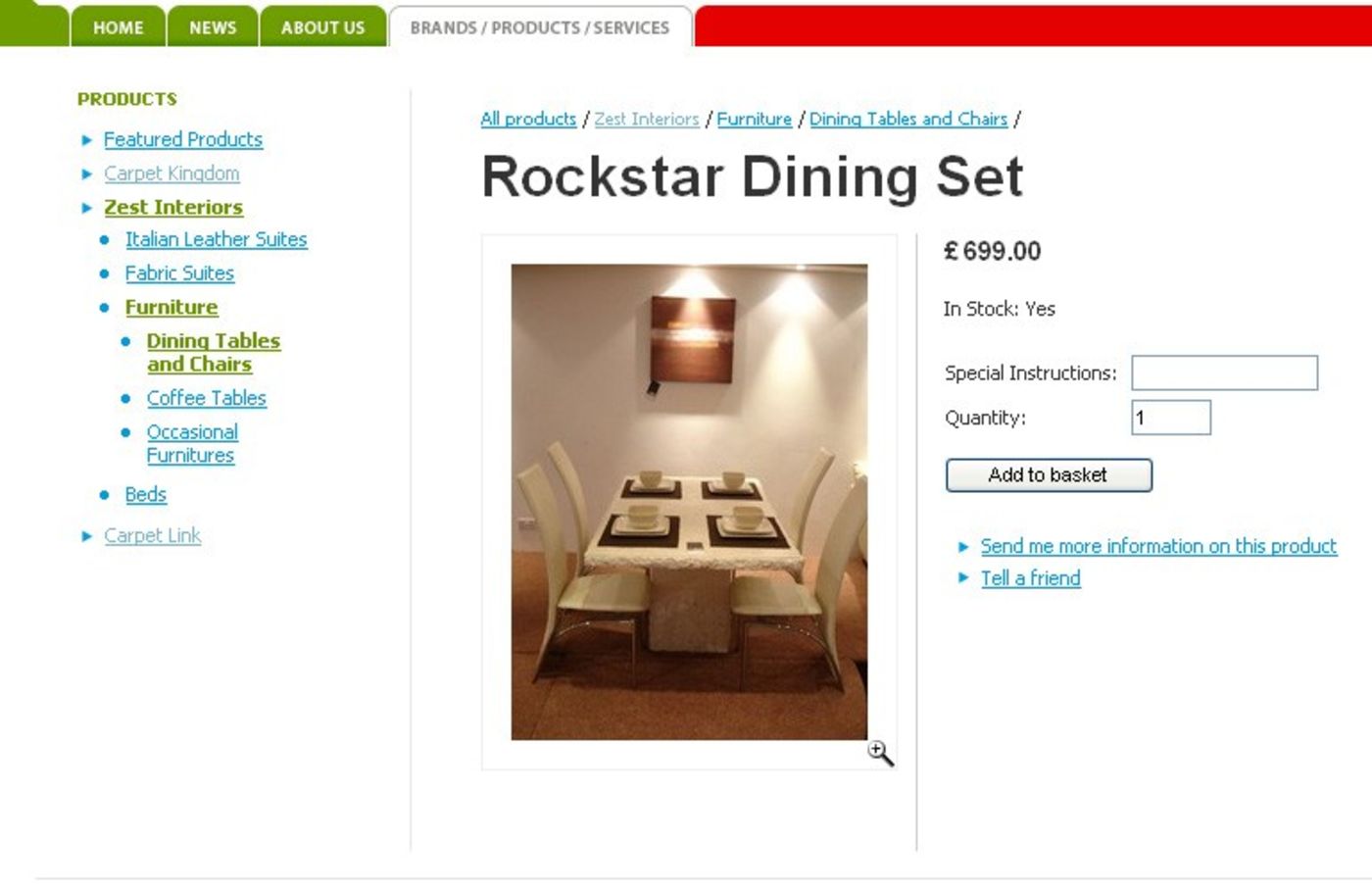Follow the Tell a friend link
Viewport: 1372px width, 892px height.
(1031, 578)
